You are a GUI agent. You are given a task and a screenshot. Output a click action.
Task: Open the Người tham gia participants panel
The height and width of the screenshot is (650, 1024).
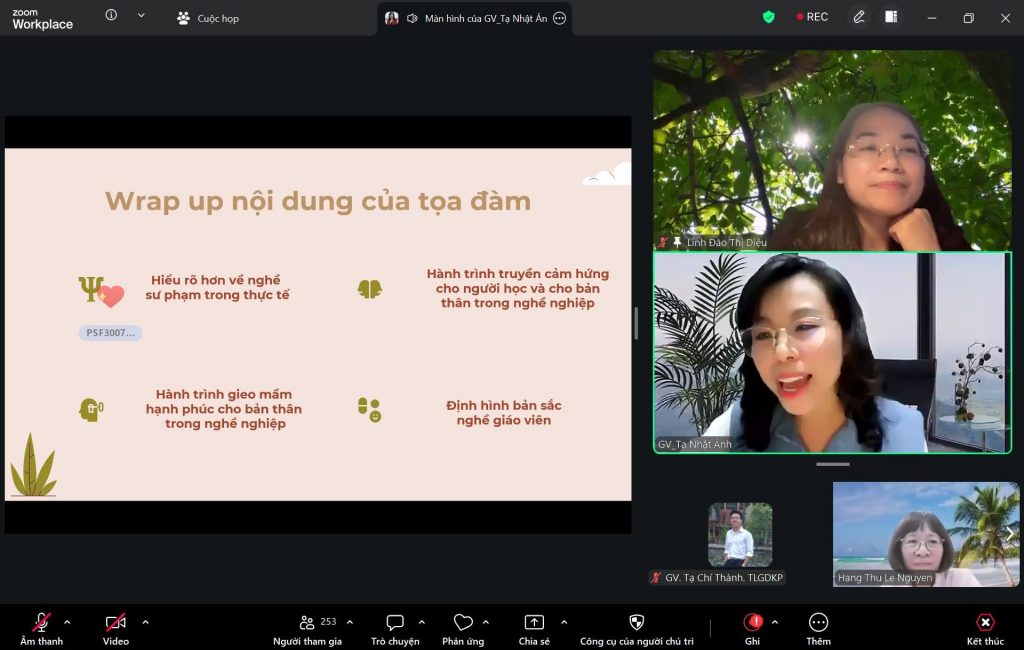click(308, 623)
